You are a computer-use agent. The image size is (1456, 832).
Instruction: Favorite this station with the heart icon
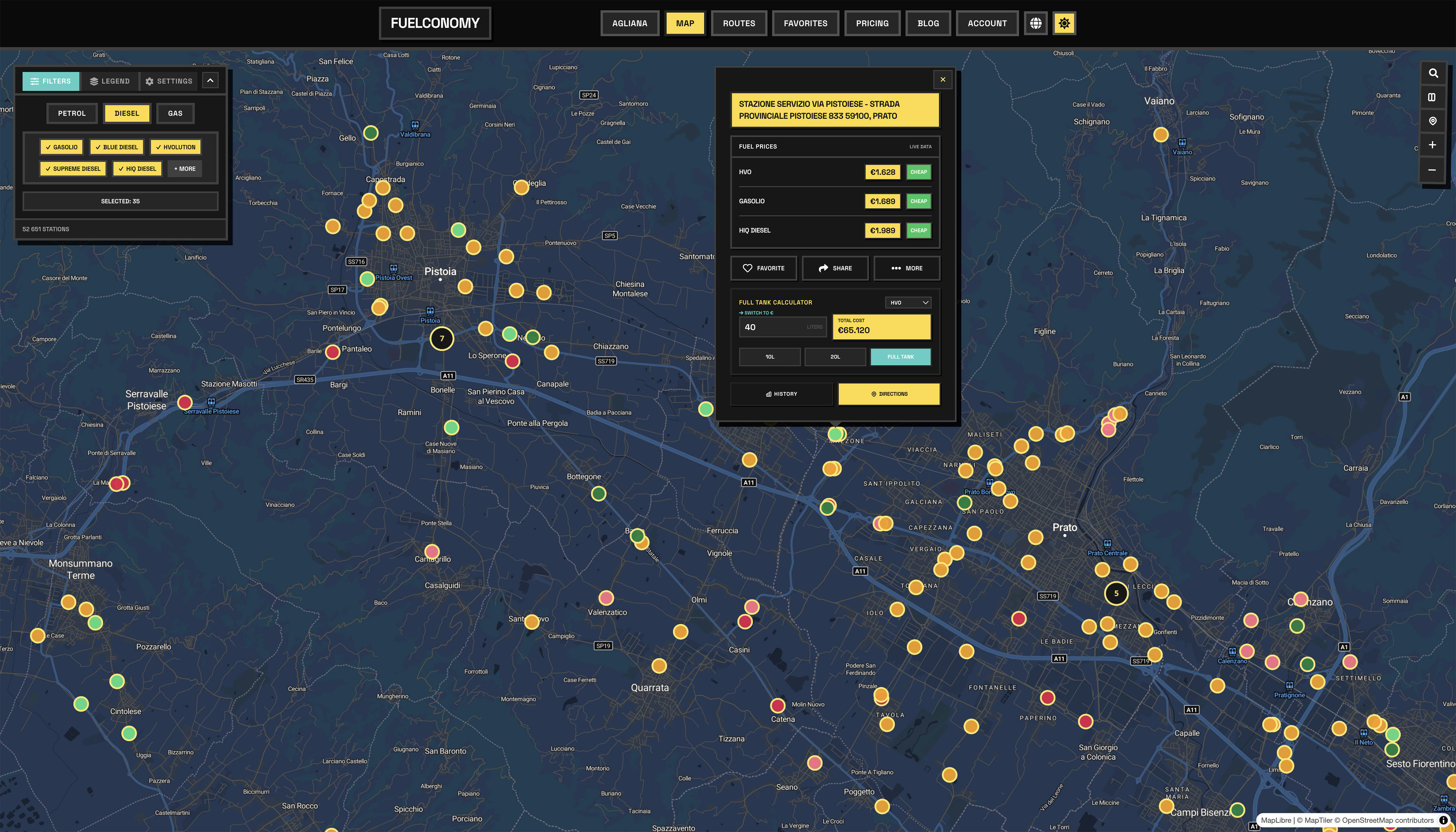[763, 268]
